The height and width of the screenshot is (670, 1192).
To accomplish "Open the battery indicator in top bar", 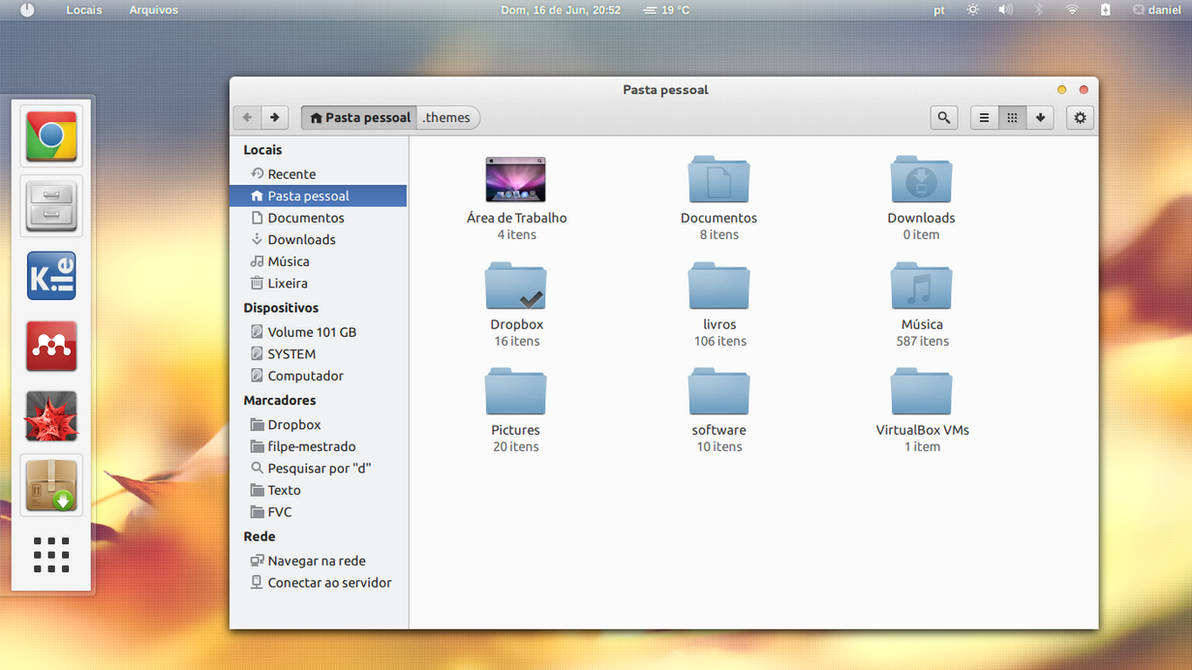I will coord(1105,10).
